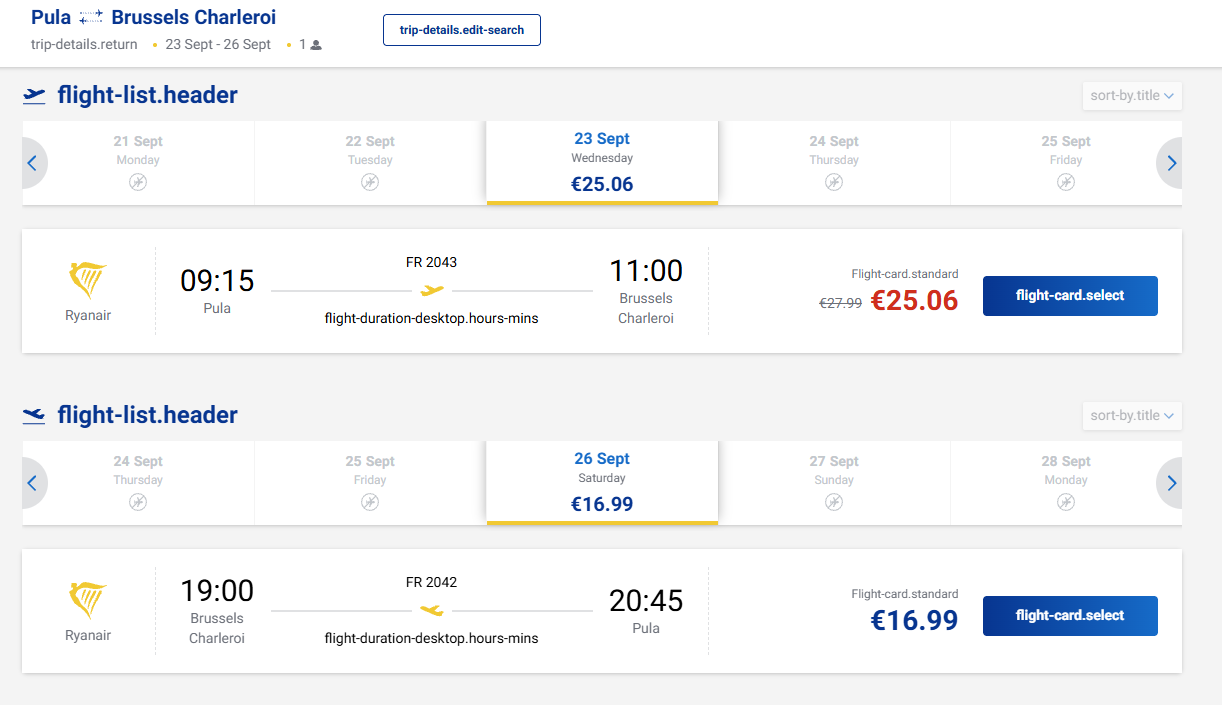Select the €25.06 Pula to Charleroi flight
The height and width of the screenshot is (705, 1222).
pos(1070,296)
